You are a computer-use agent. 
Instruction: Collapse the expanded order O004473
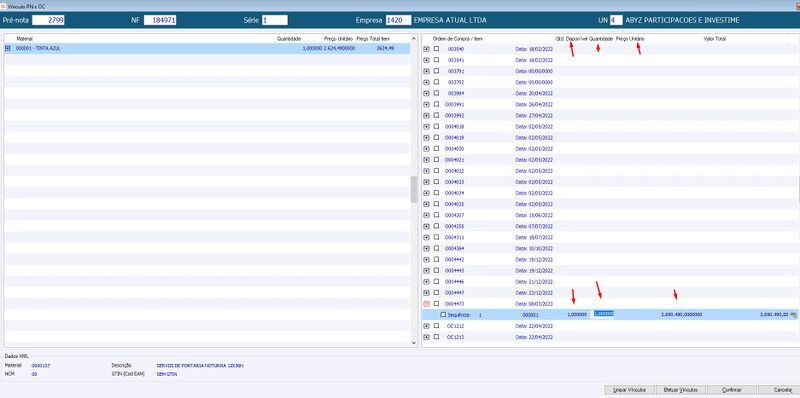[427, 304]
